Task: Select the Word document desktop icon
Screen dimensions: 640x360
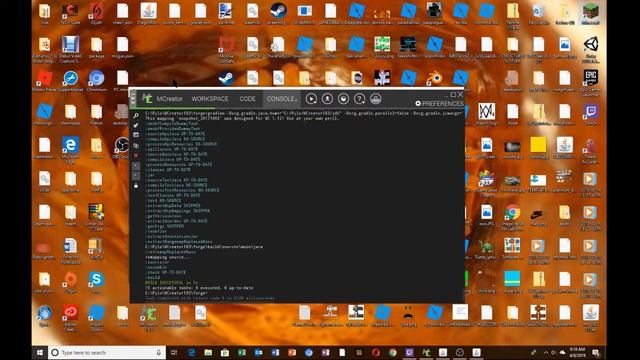Action: pos(70,251)
